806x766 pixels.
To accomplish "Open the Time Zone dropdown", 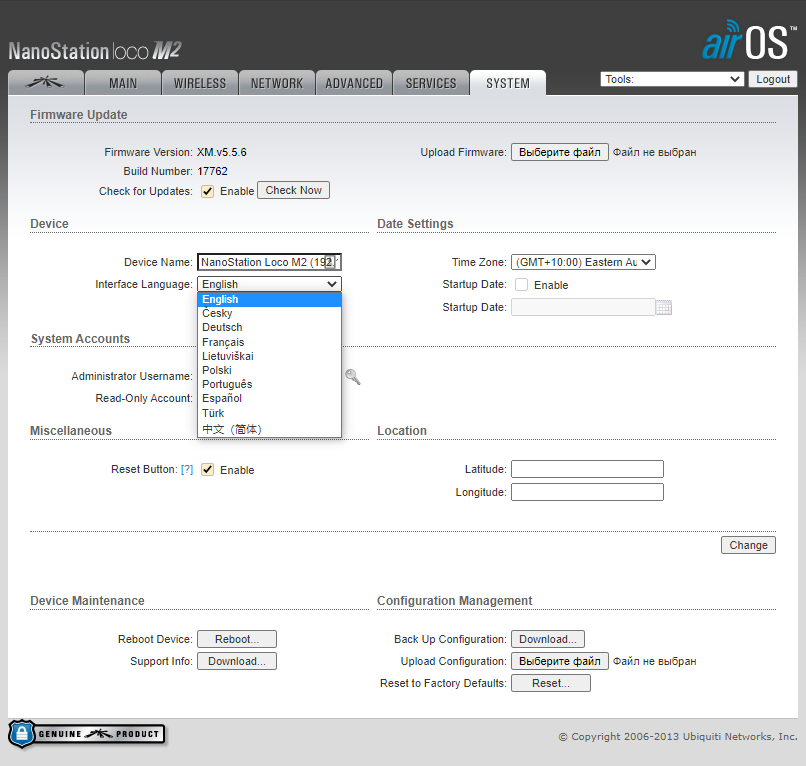I will [583, 262].
